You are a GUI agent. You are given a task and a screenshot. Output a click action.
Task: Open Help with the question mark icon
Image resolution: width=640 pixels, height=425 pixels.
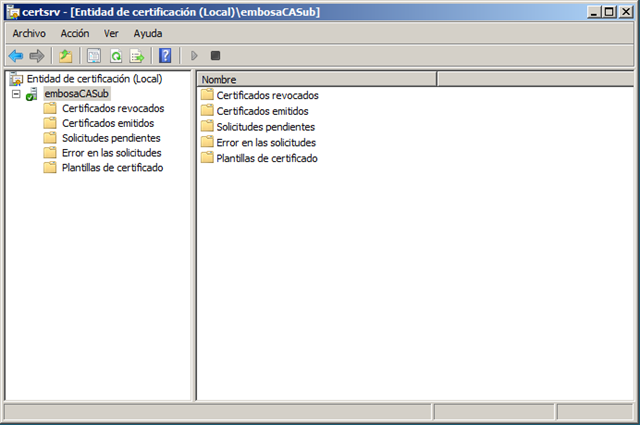[166, 56]
